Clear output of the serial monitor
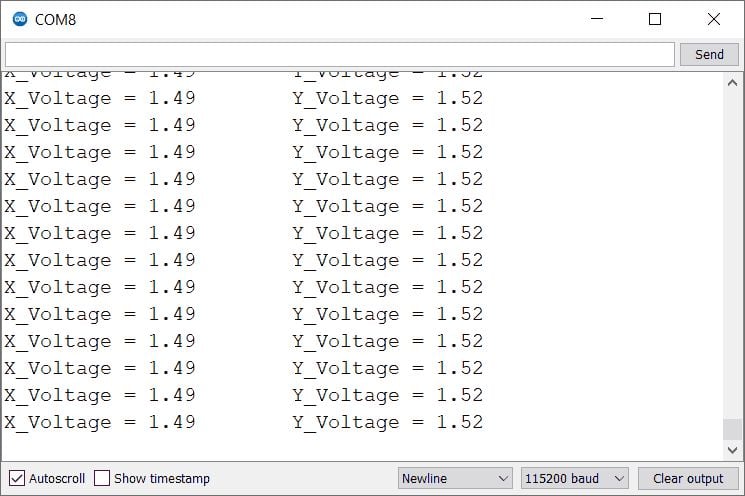This screenshot has width=745, height=496. (687, 478)
